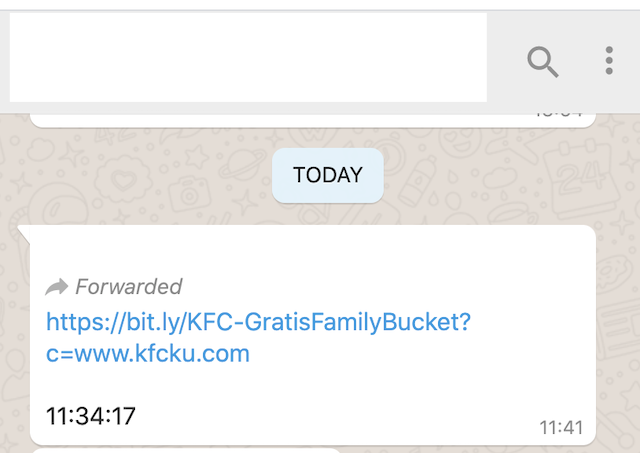Click the gray header space between search and menu
Image resolution: width=640 pixels, height=453 pixels.
pos(576,62)
